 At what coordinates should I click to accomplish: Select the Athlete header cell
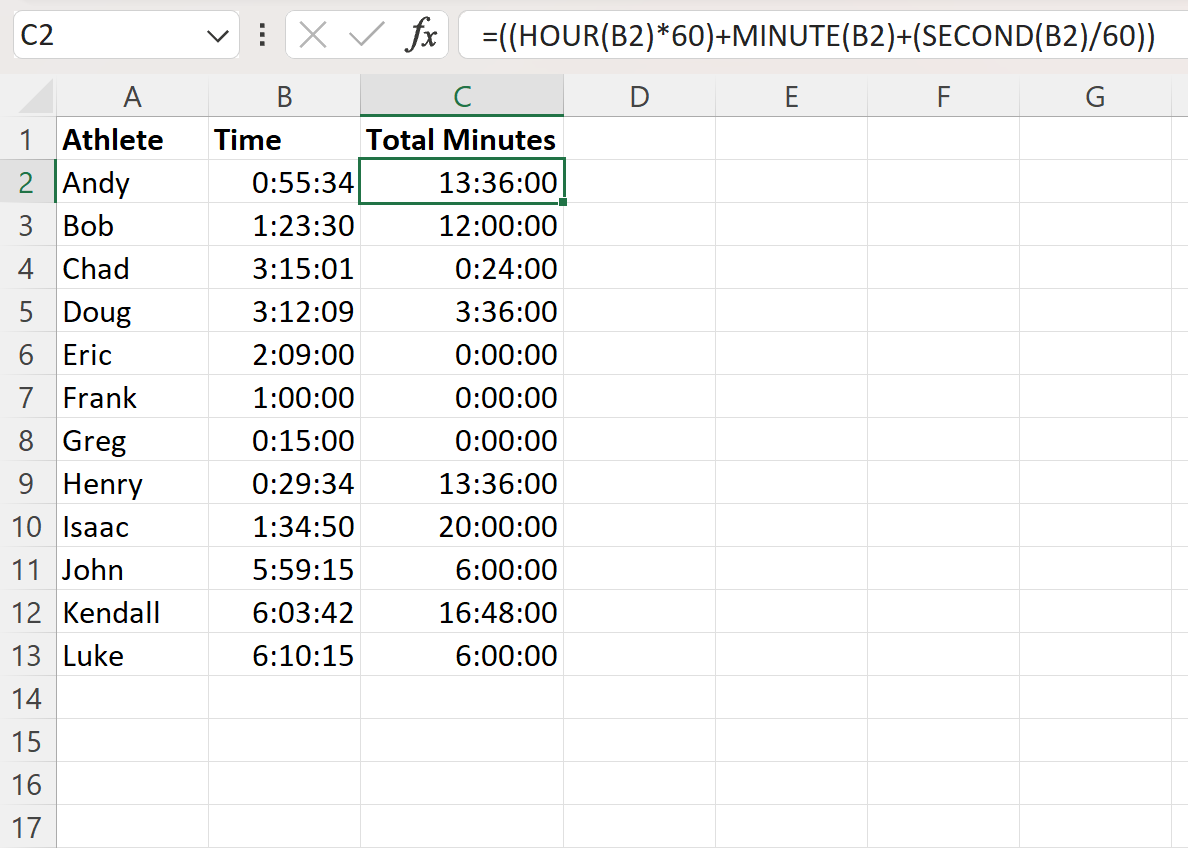coord(133,139)
